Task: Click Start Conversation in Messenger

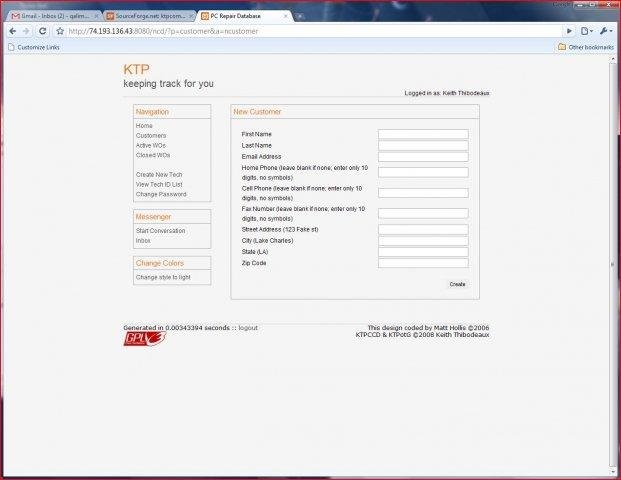Action: (x=160, y=230)
